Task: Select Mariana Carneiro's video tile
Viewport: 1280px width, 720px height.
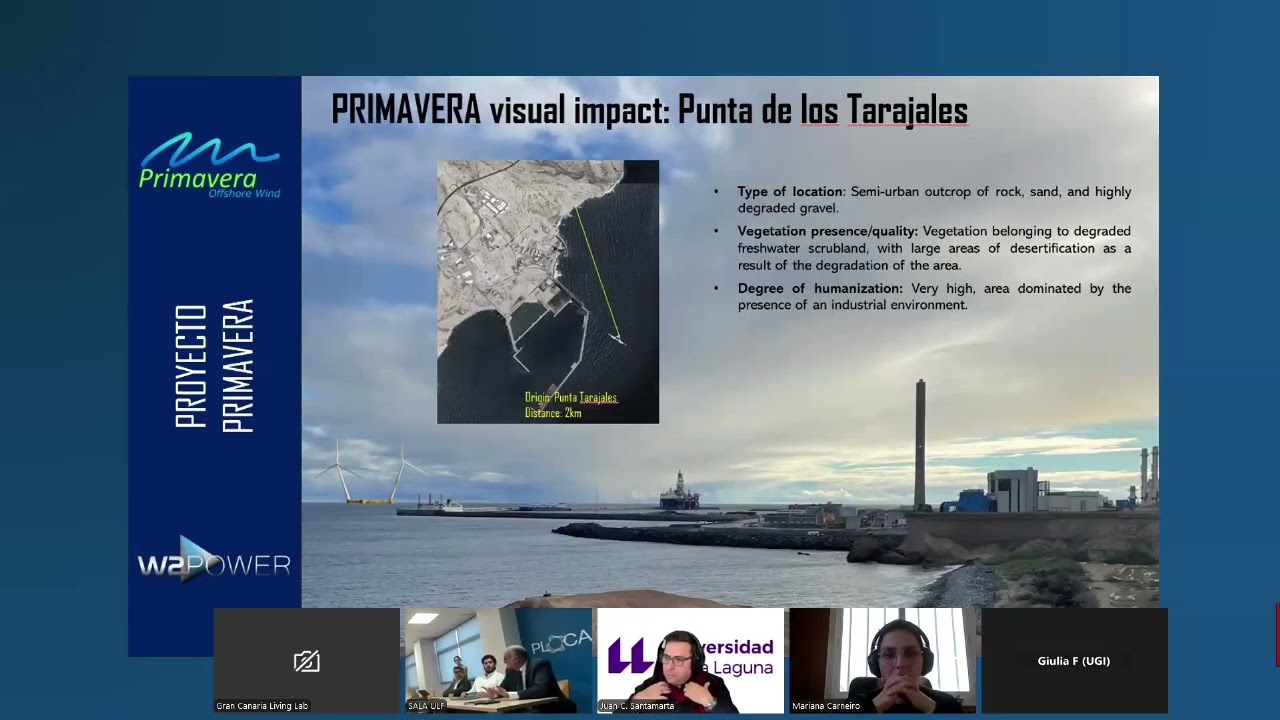Action: click(x=882, y=661)
